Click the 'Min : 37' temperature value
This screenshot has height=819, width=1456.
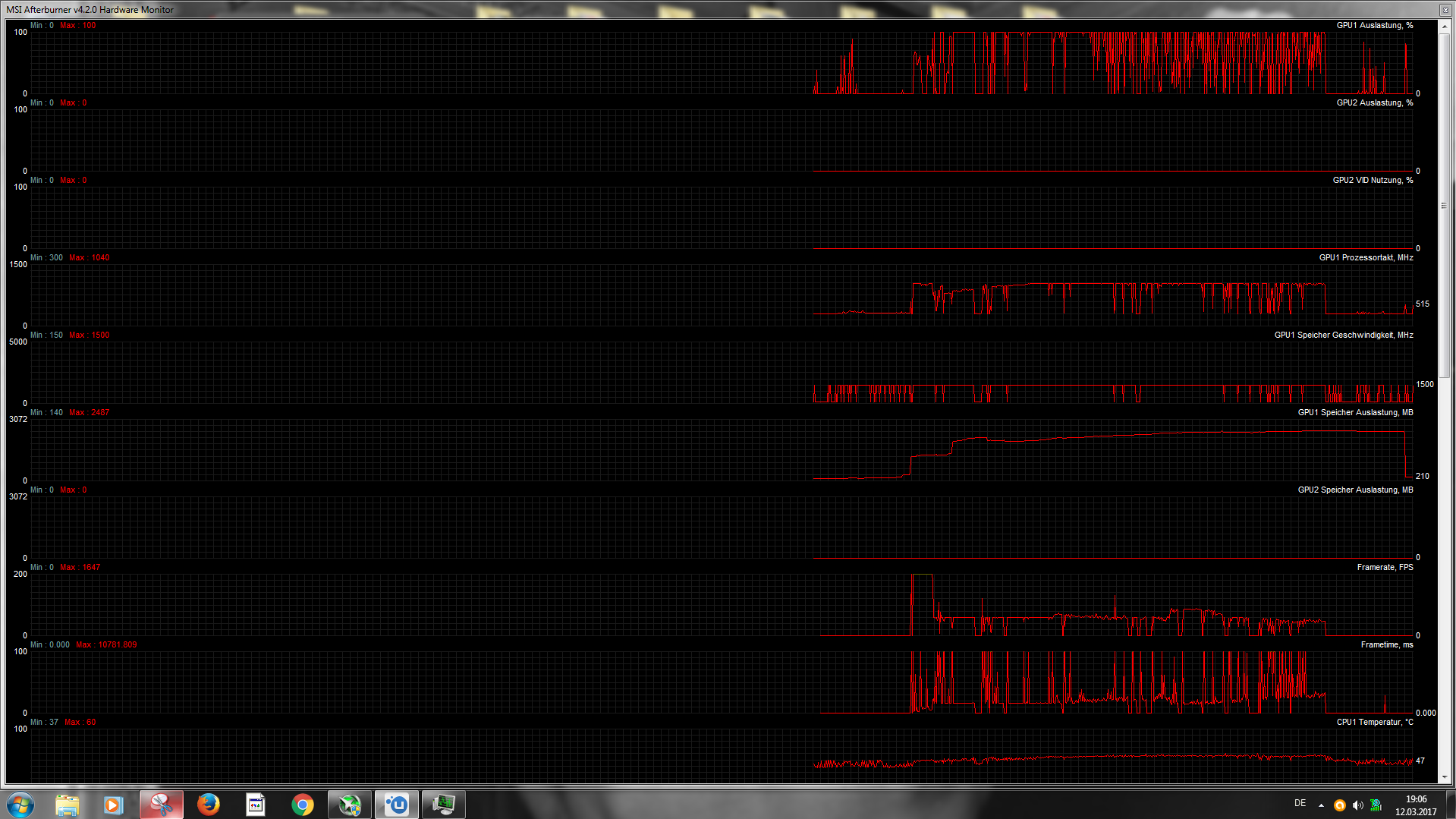[44, 723]
